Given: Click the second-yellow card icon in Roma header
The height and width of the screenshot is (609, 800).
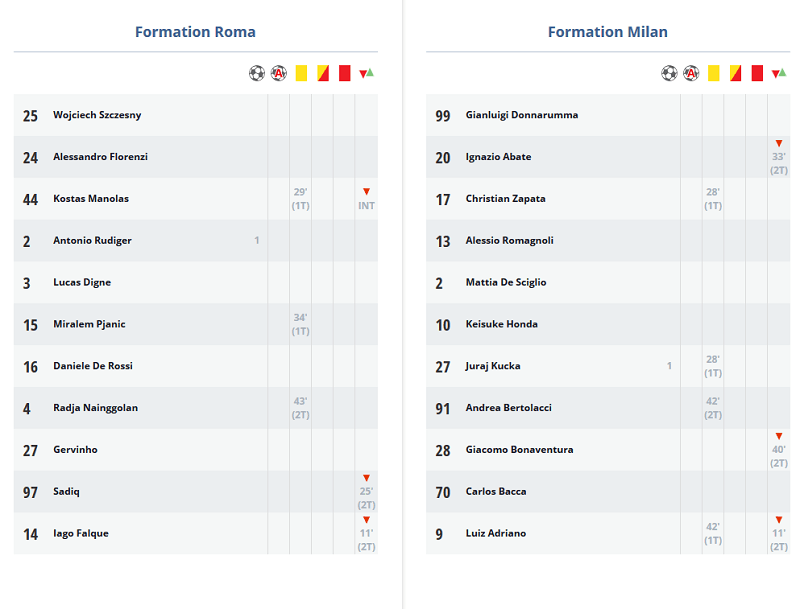Looking at the screenshot, I should click(323, 73).
